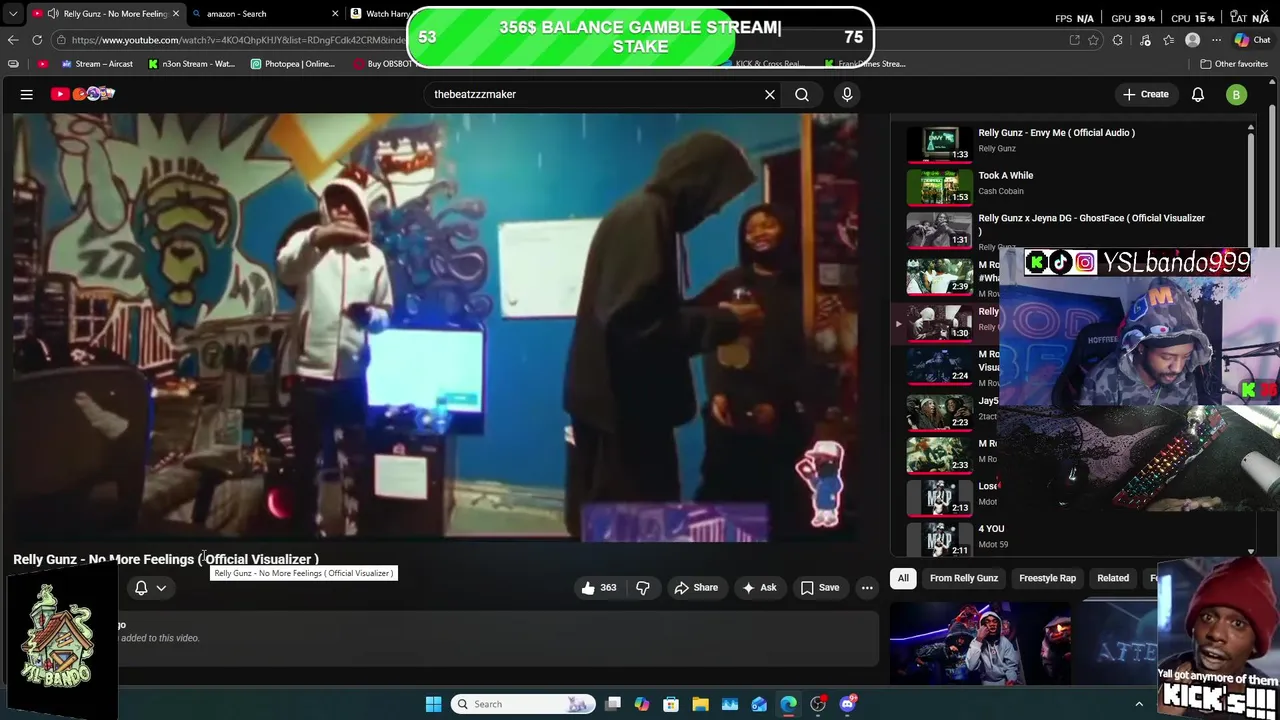This screenshot has width=1280, height=720.
Task: Select the From Relly Gunz chip
Action: pyautogui.click(x=964, y=578)
